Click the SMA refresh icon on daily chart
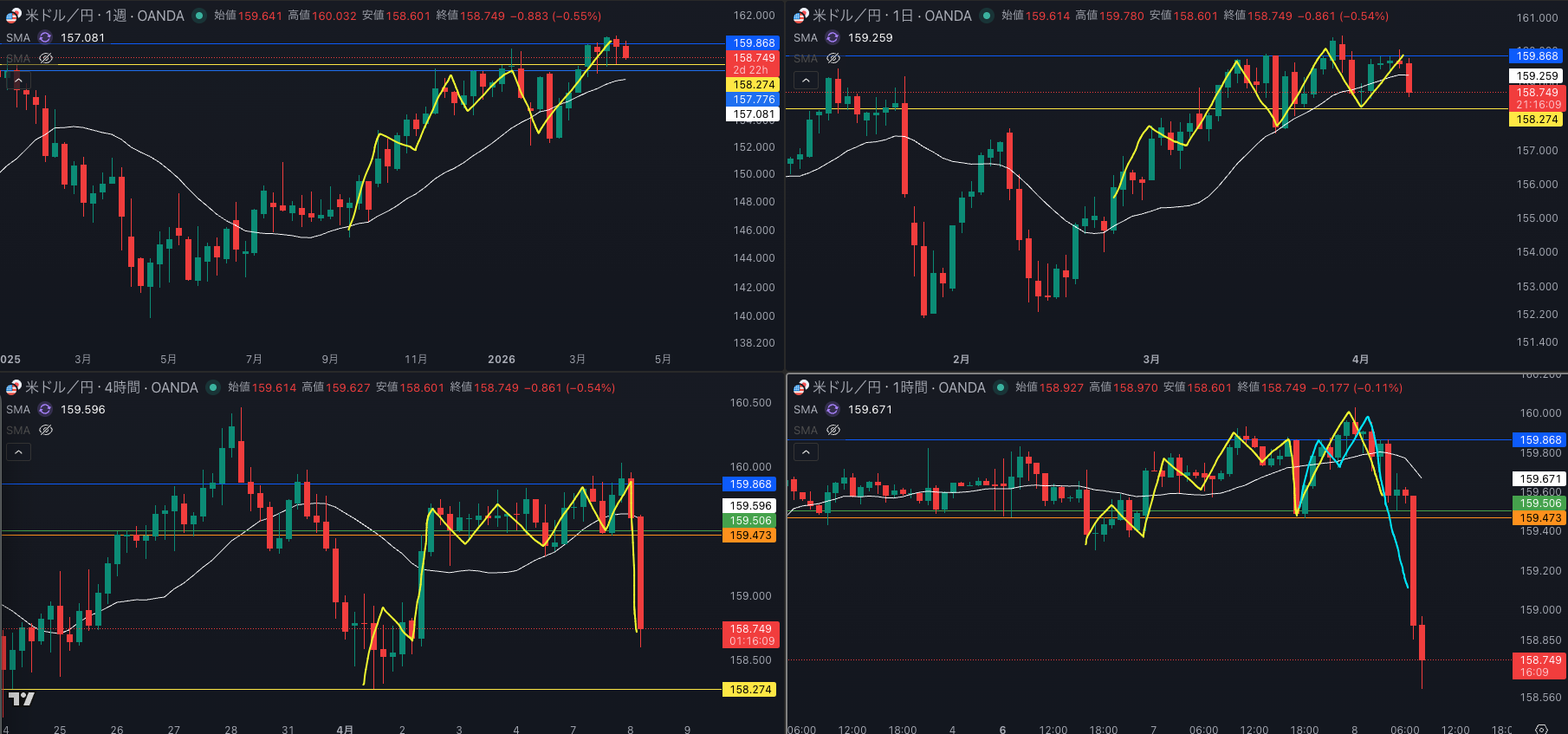 tap(833, 37)
